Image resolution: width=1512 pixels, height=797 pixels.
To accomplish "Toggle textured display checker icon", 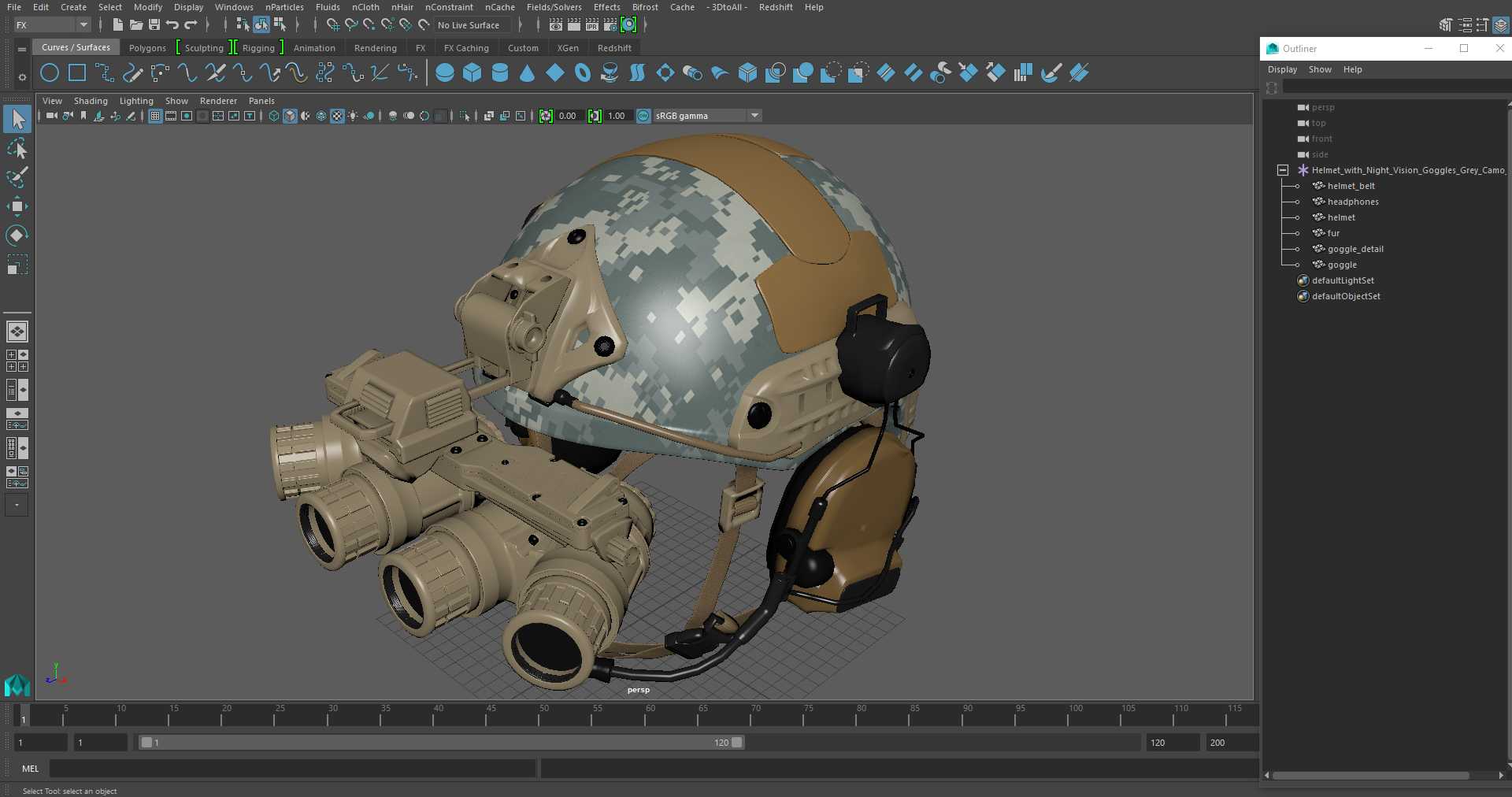I will click(x=337, y=116).
